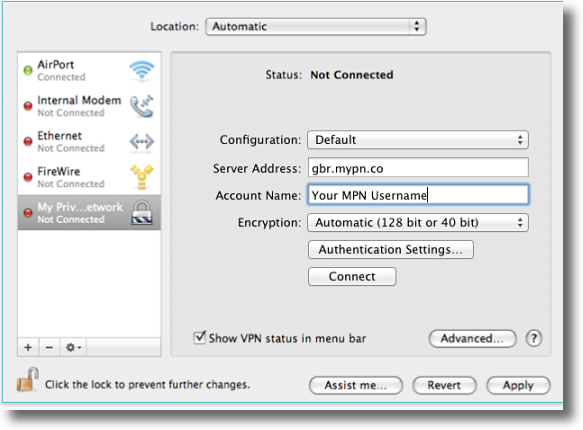The width and height of the screenshot is (583, 430).
Task: Click the Internal Modem phone icon
Action: pos(142,106)
